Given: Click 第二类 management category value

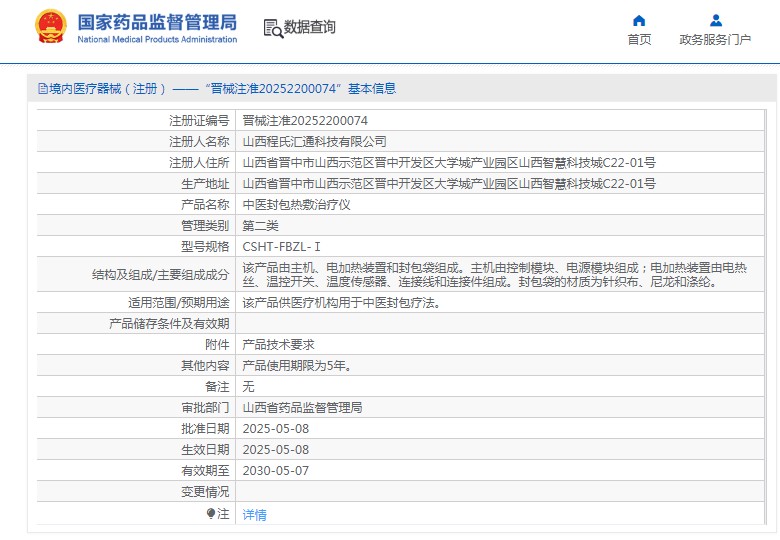Looking at the screenshot, I should click(x=260, y=225).
